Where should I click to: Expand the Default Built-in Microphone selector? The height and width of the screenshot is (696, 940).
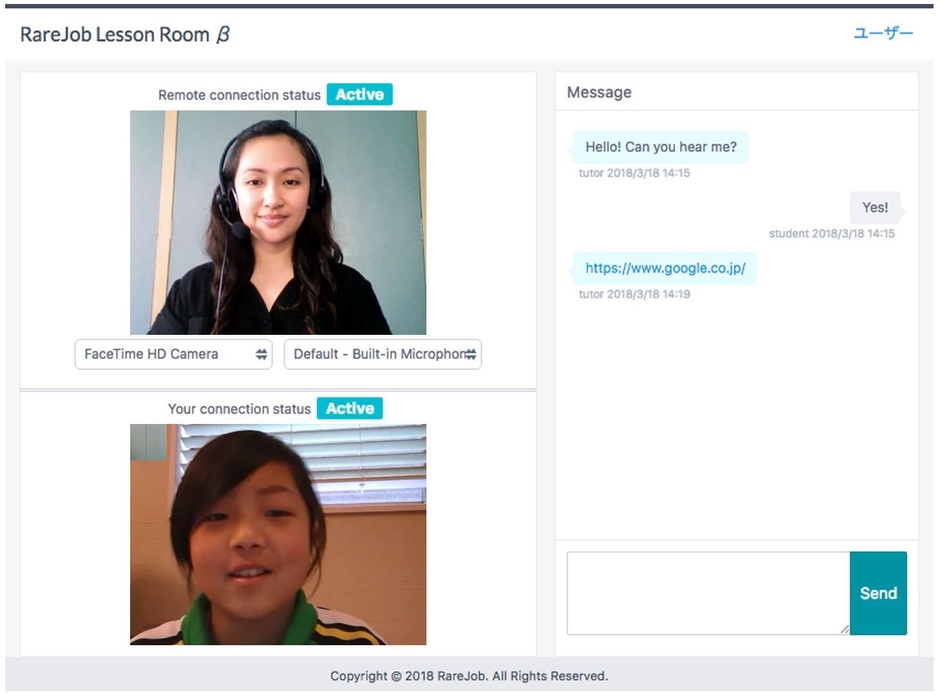coord(382,354)
